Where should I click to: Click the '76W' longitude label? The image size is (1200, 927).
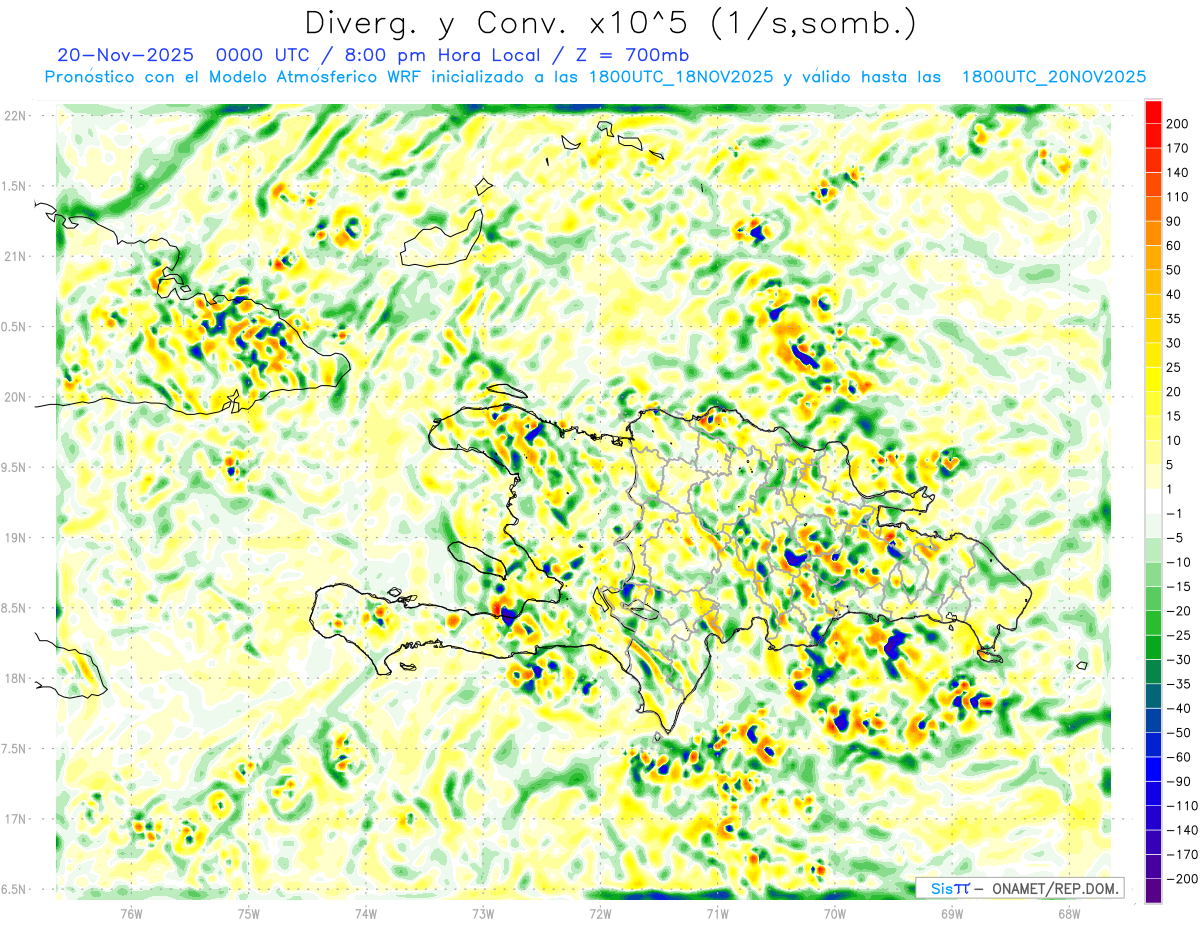131,913
